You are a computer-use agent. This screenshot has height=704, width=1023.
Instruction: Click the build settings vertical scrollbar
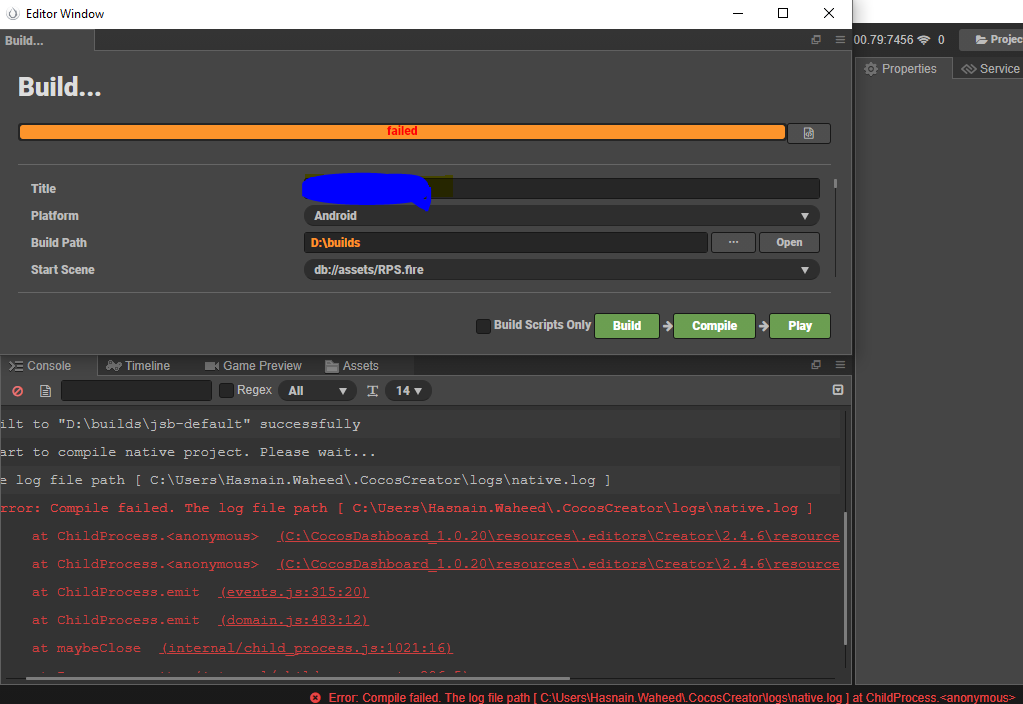[835, 184]
